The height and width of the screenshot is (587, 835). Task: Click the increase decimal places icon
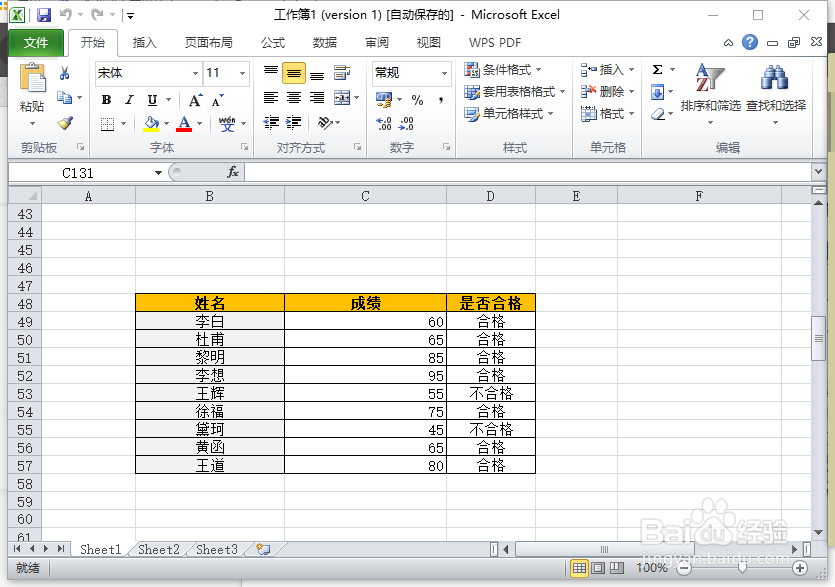pos(384,123)
